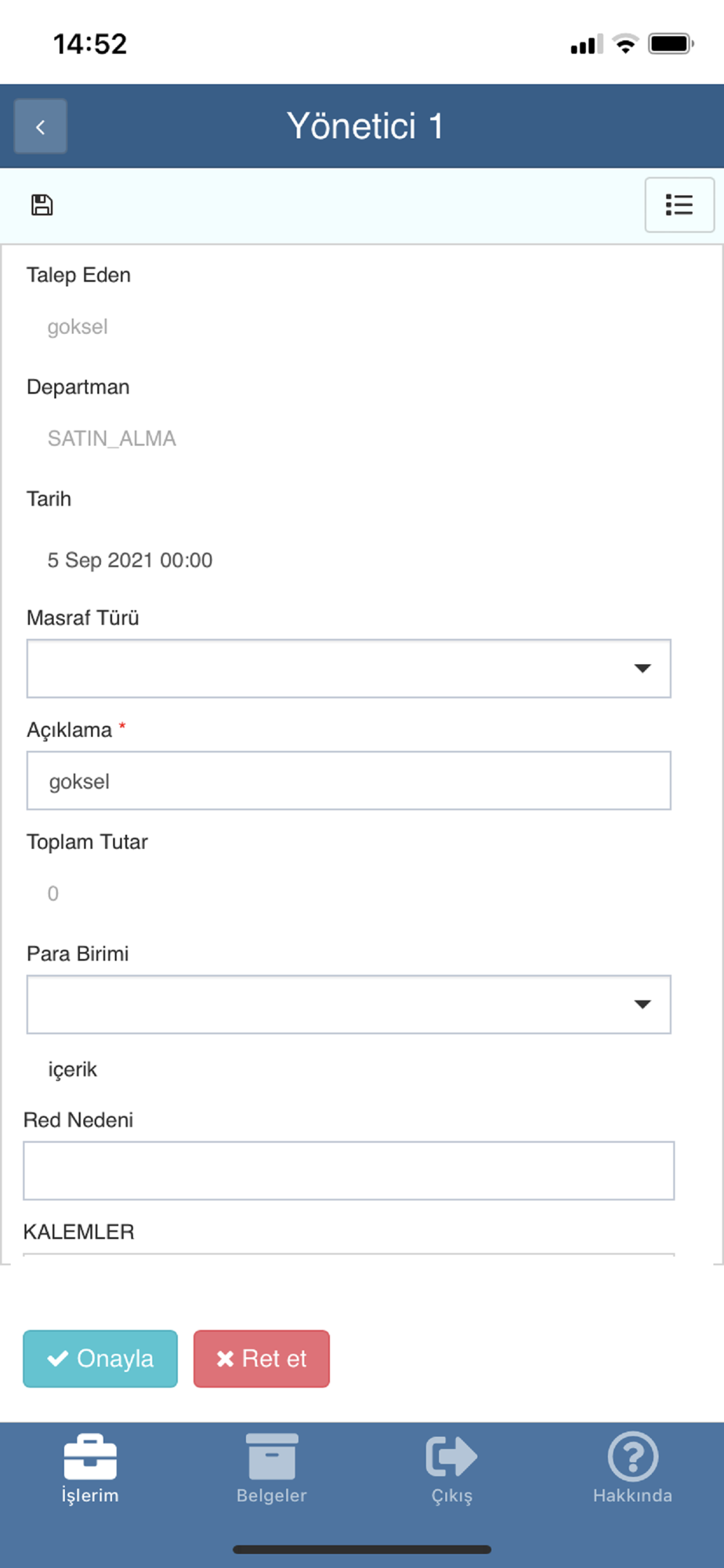Tap the İşlerim briefcase icon
The image size is (724, 1568).
coord(90,1457)
